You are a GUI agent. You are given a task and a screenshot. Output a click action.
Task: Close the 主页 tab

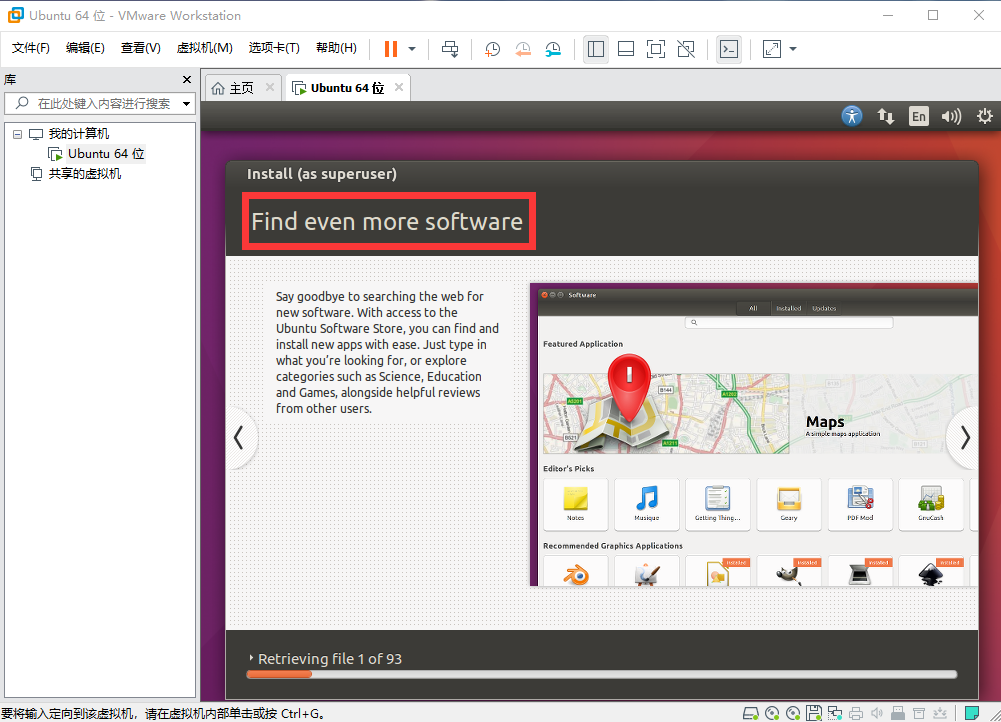[270, 87]
